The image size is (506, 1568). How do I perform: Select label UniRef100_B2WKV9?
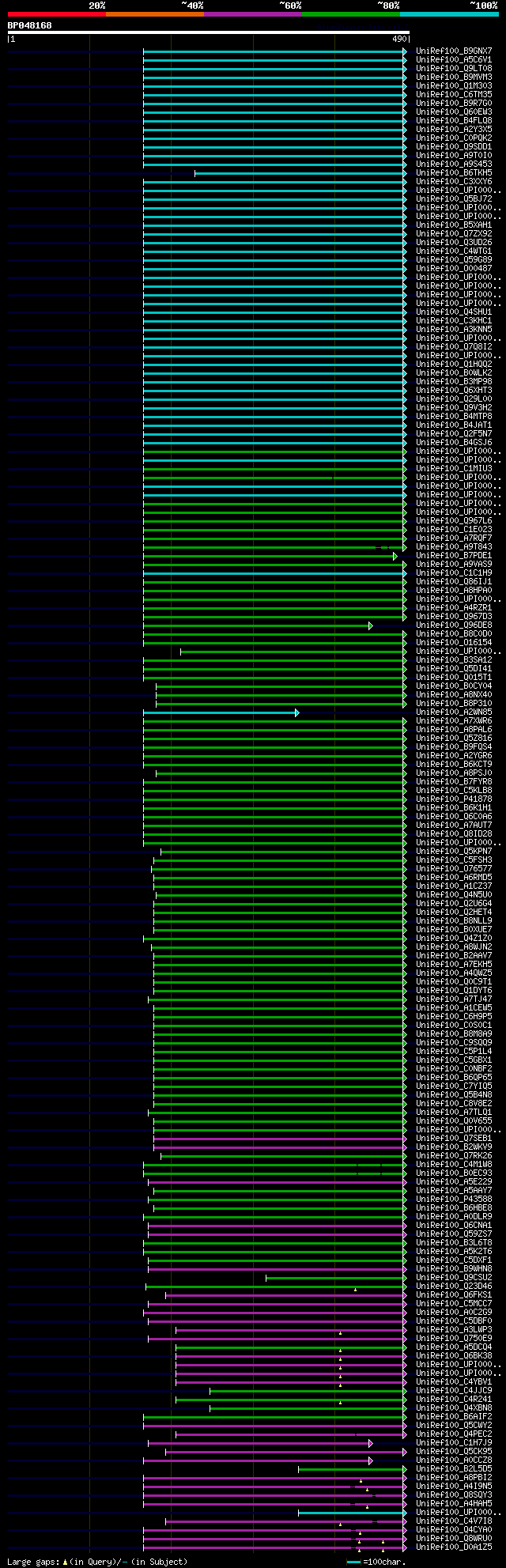[454, 1147]
